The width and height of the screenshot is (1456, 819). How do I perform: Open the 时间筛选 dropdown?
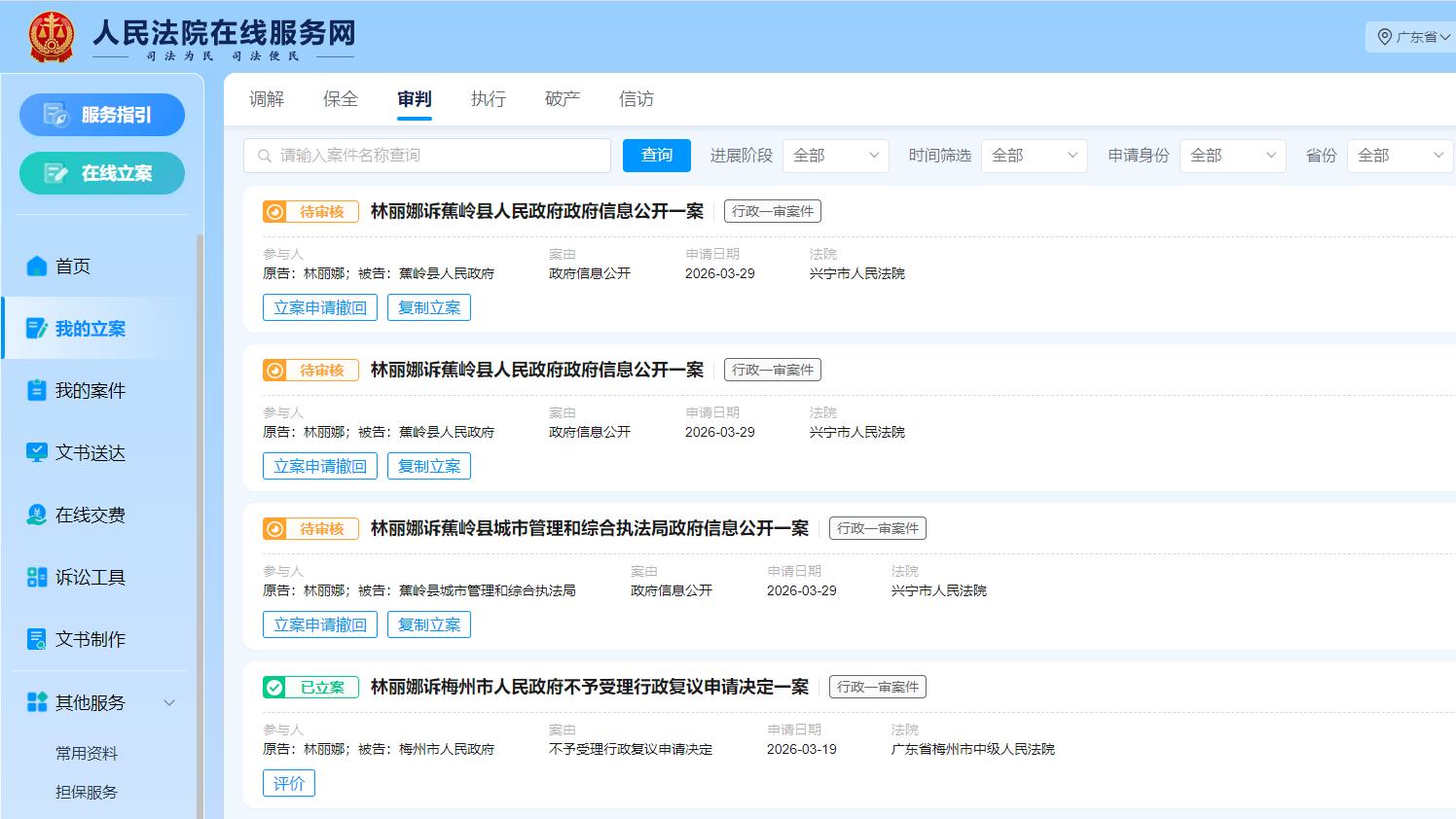click(1034, 156)
